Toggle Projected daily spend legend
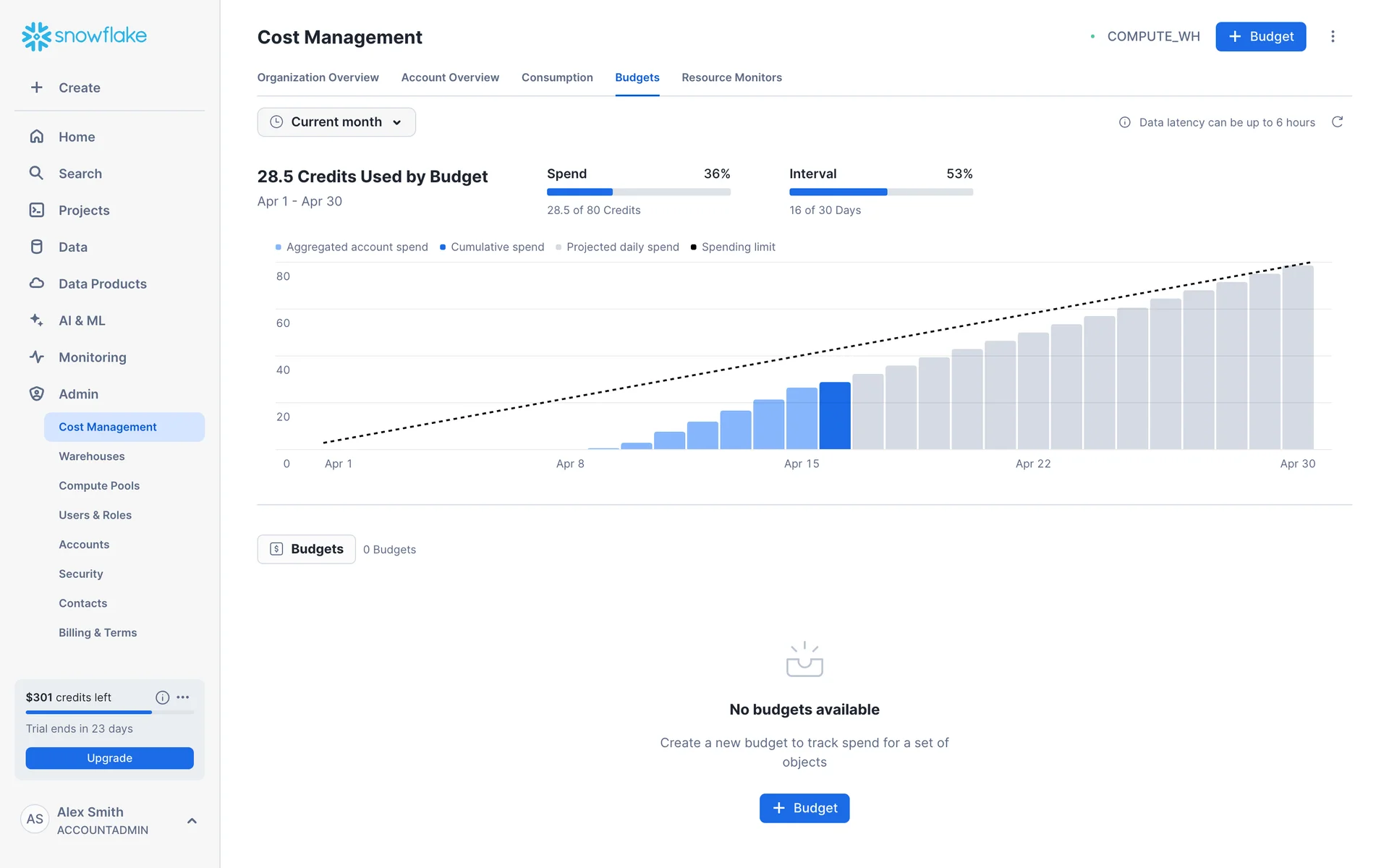This screenshot has width=1389, height=868. pos(617,247)
